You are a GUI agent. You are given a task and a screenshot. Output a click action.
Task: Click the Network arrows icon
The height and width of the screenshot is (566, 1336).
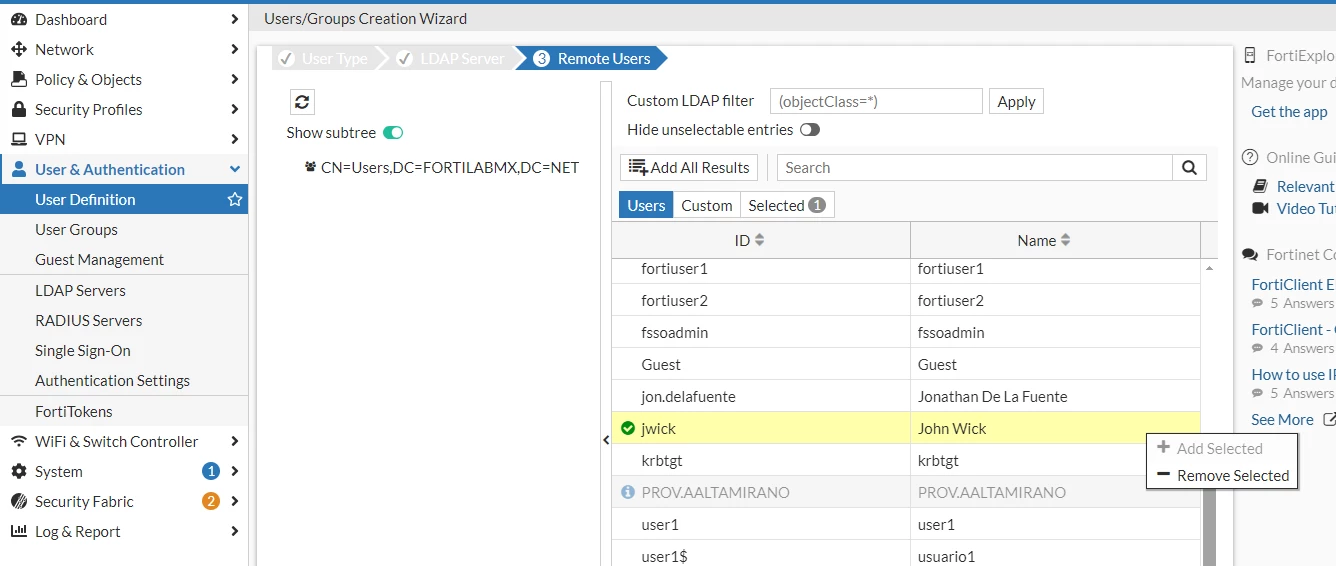[18, 49]
